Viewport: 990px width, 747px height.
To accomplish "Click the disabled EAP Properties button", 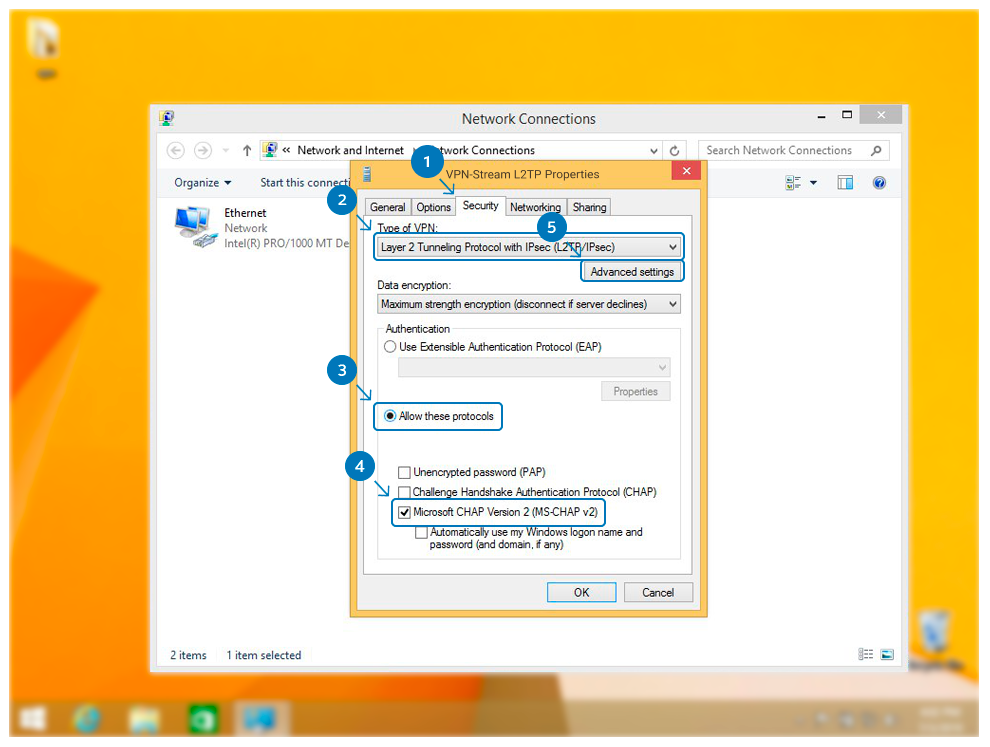I will pyautogui.click(x=635, y=391).
